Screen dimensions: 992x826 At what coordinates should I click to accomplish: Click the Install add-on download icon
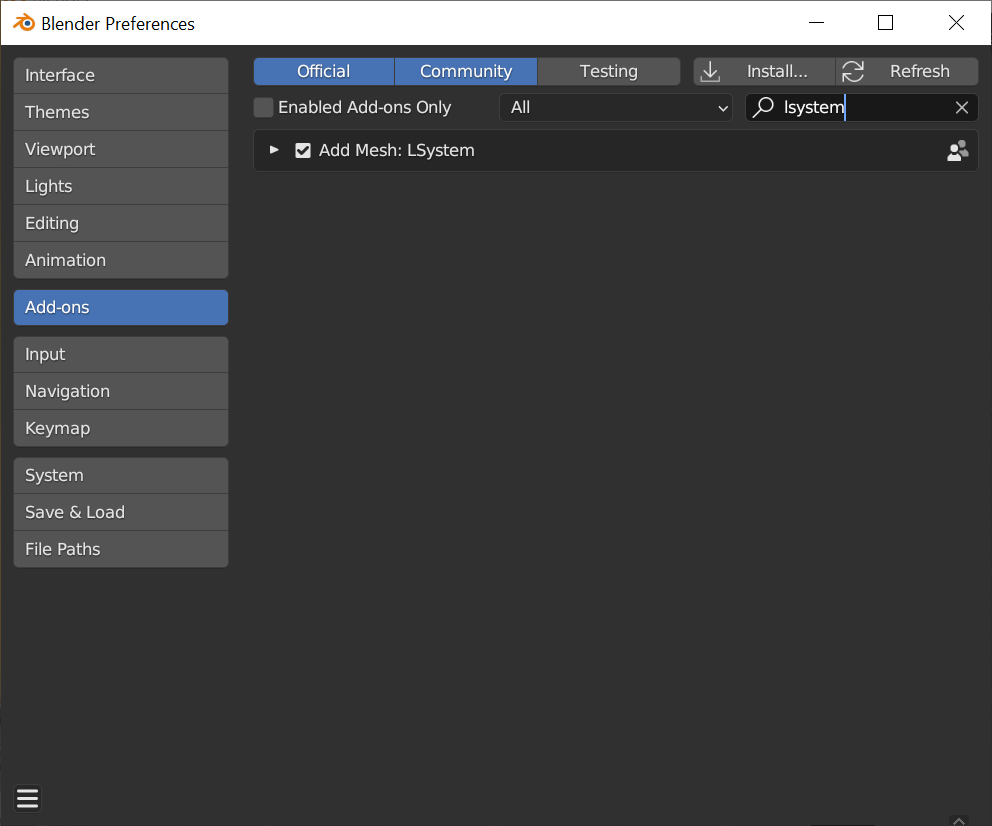click(x=710, y=71)
